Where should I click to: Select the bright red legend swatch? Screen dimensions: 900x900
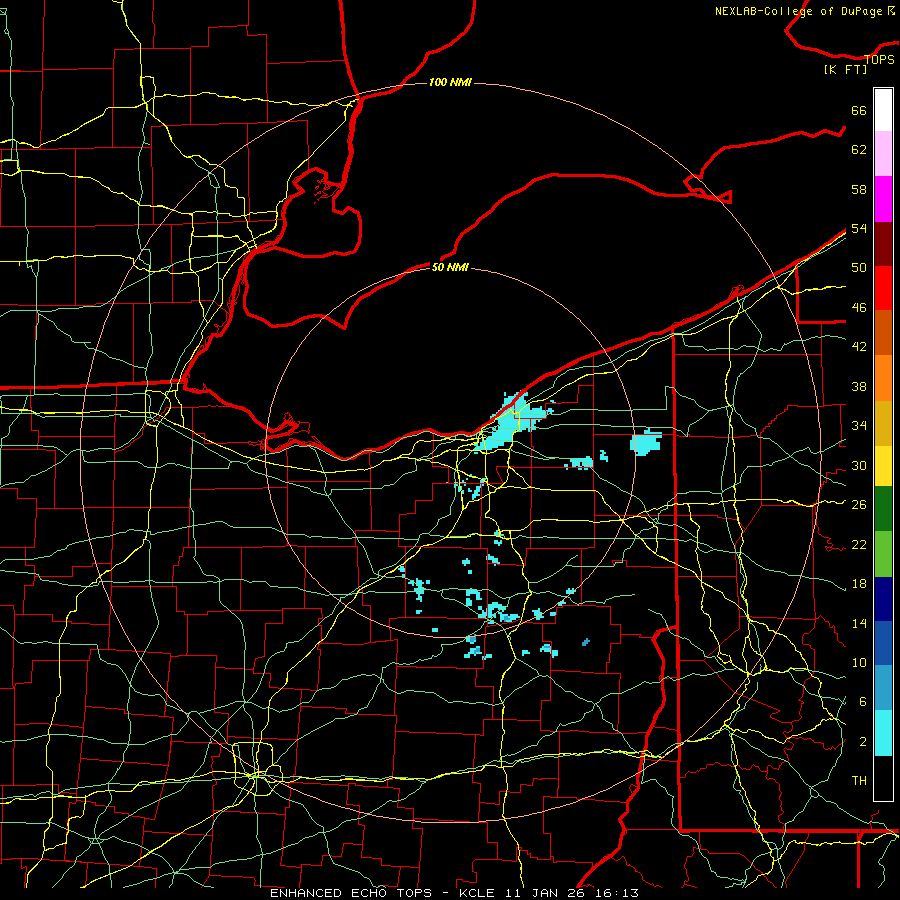(x=883, y=288)
